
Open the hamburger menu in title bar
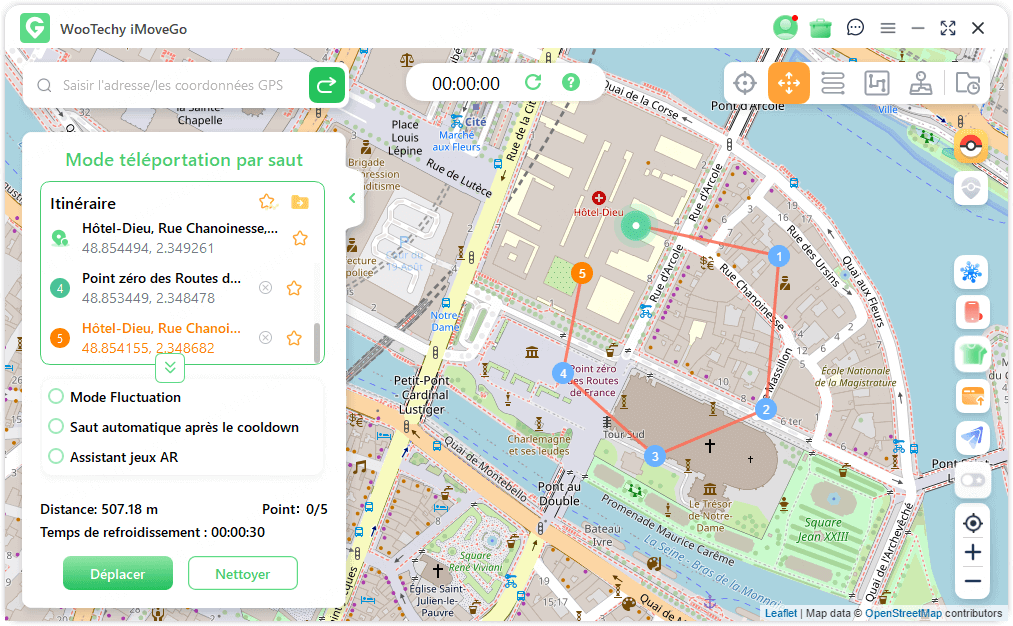click(x=887, y=28)
